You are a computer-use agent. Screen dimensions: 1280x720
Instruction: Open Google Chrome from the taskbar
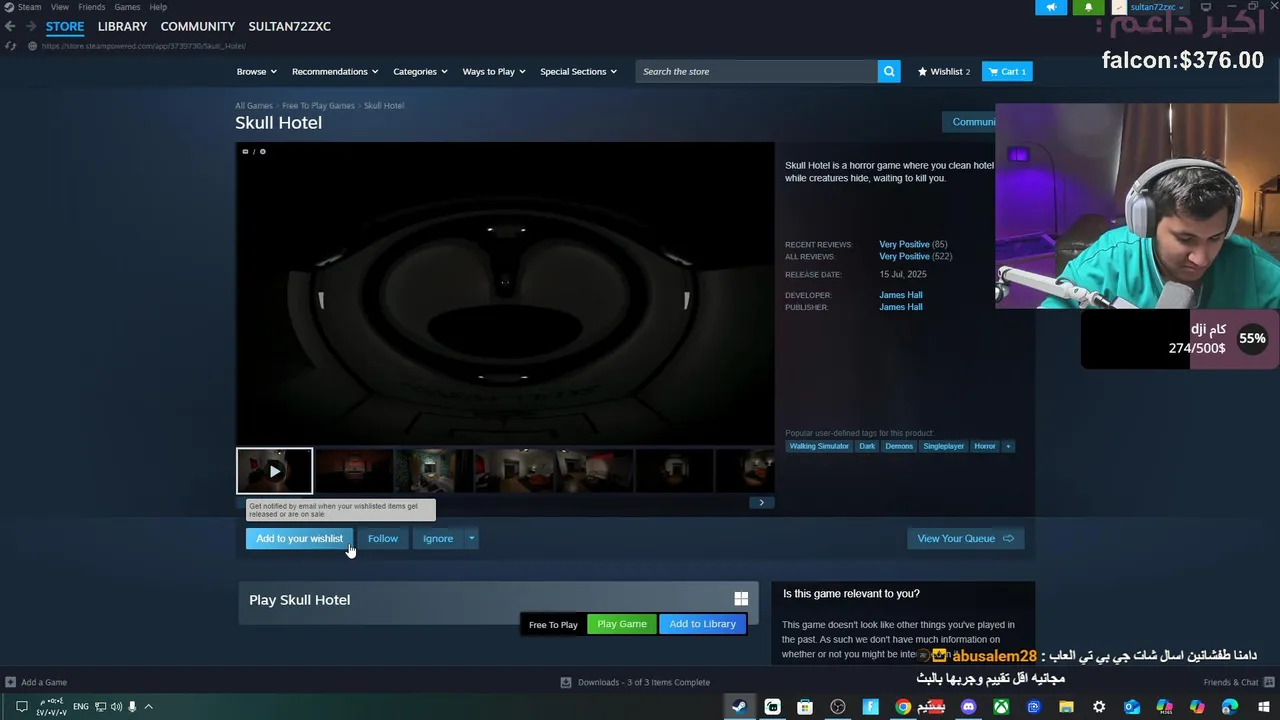(903, 707)
